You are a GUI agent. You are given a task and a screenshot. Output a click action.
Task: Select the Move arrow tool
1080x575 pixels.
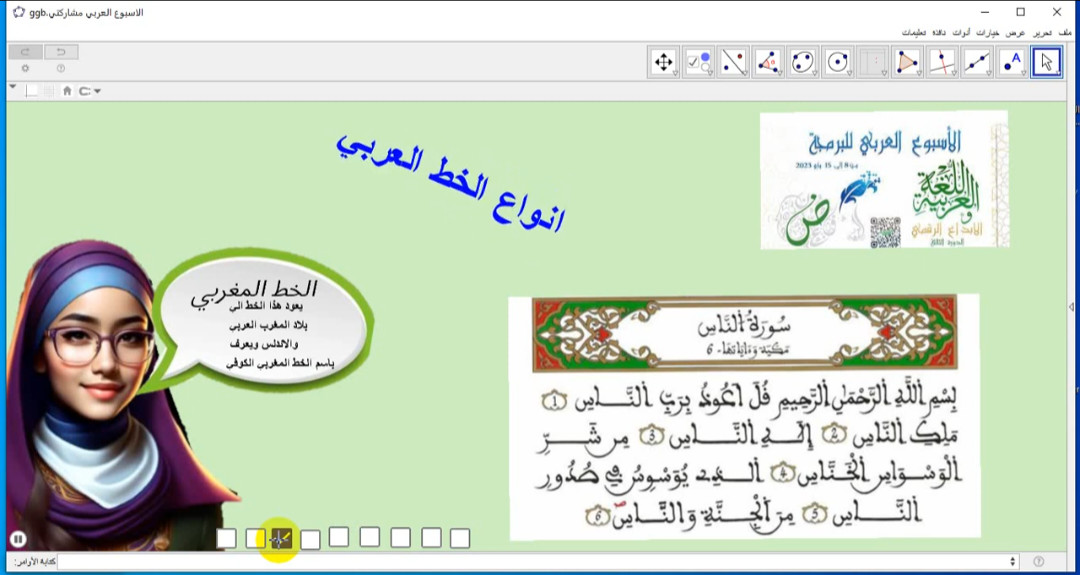[1046, 62]
